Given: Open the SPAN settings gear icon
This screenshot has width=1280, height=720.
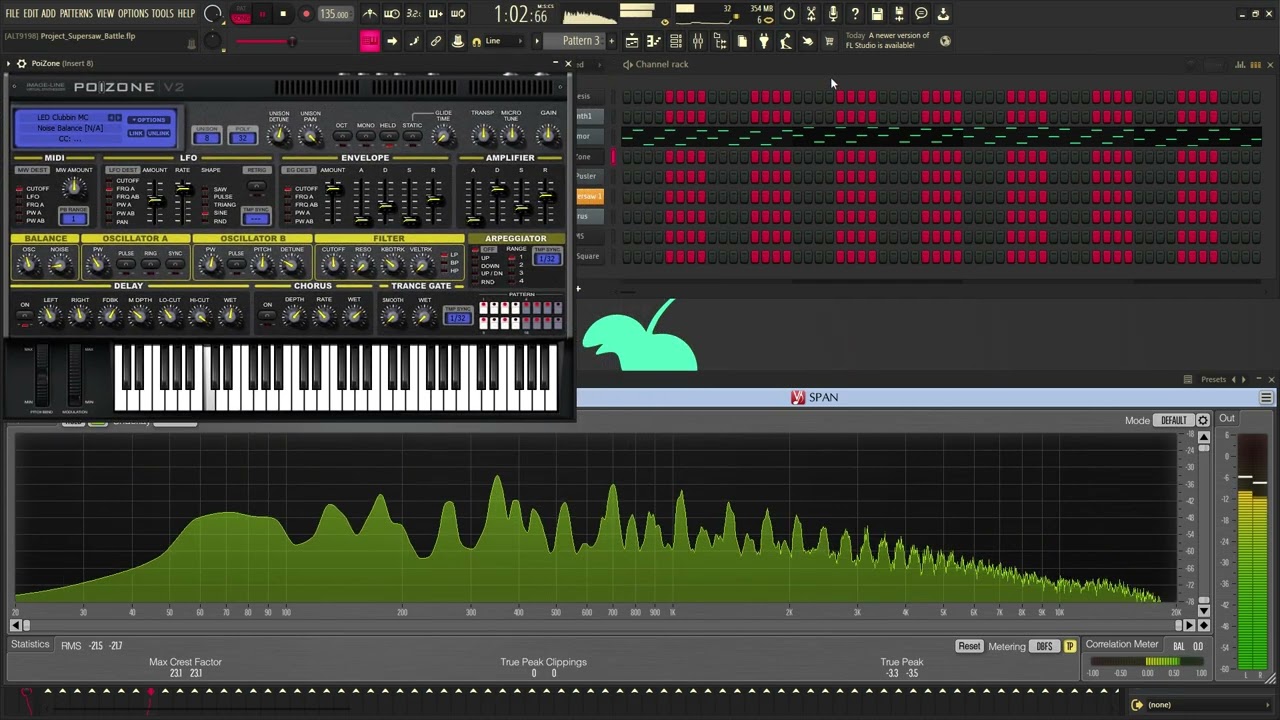Looking at the screenshot, I should click(x=1203, y=420).
